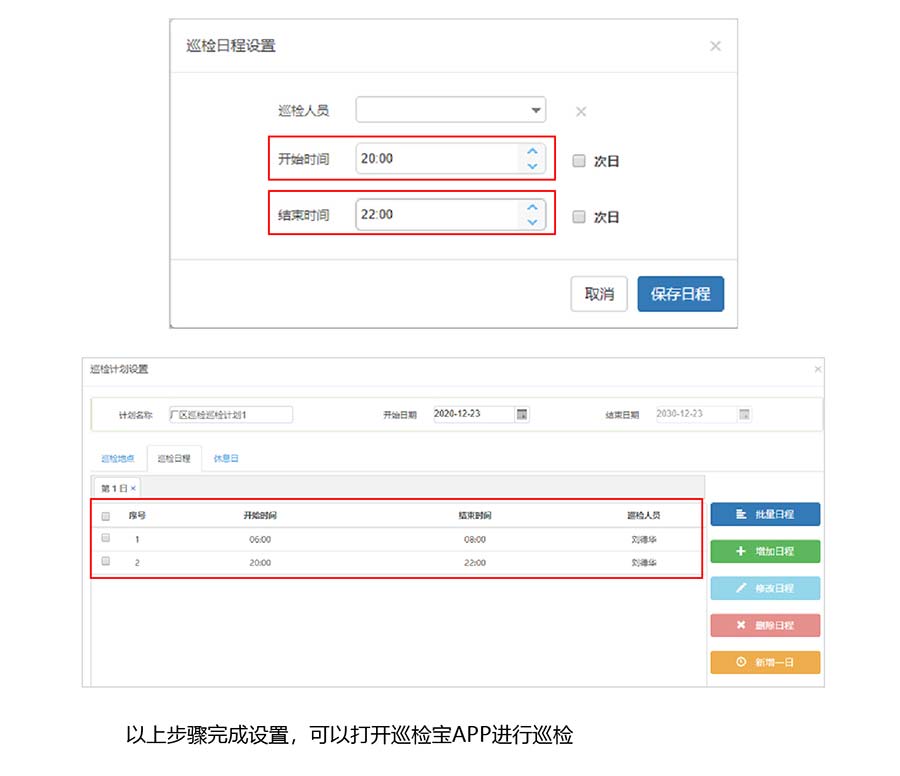Open calendar picker for 结束日期
Screen dimensions: 900x776
pos(744,414)
